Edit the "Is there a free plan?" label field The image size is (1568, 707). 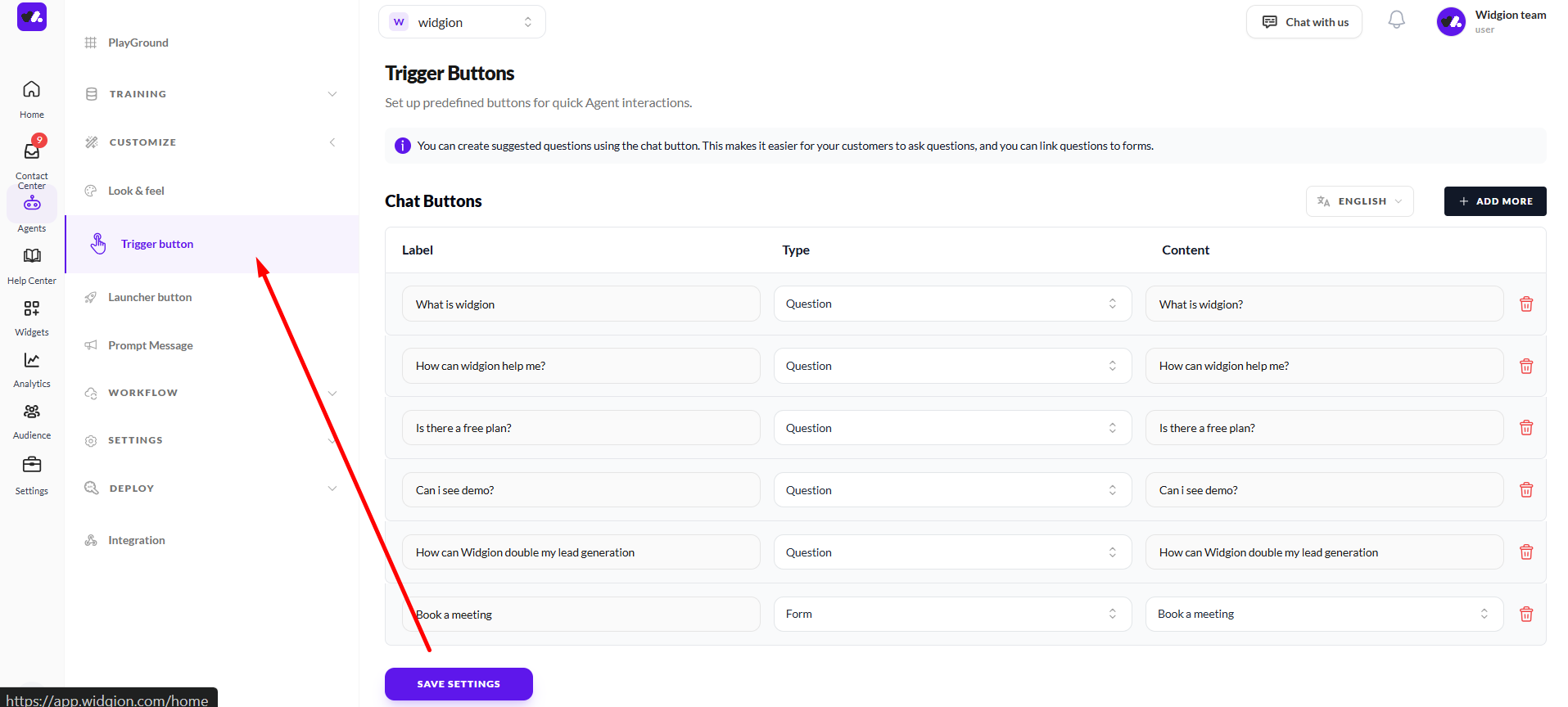pyautogui.click(x=581, y=428)
